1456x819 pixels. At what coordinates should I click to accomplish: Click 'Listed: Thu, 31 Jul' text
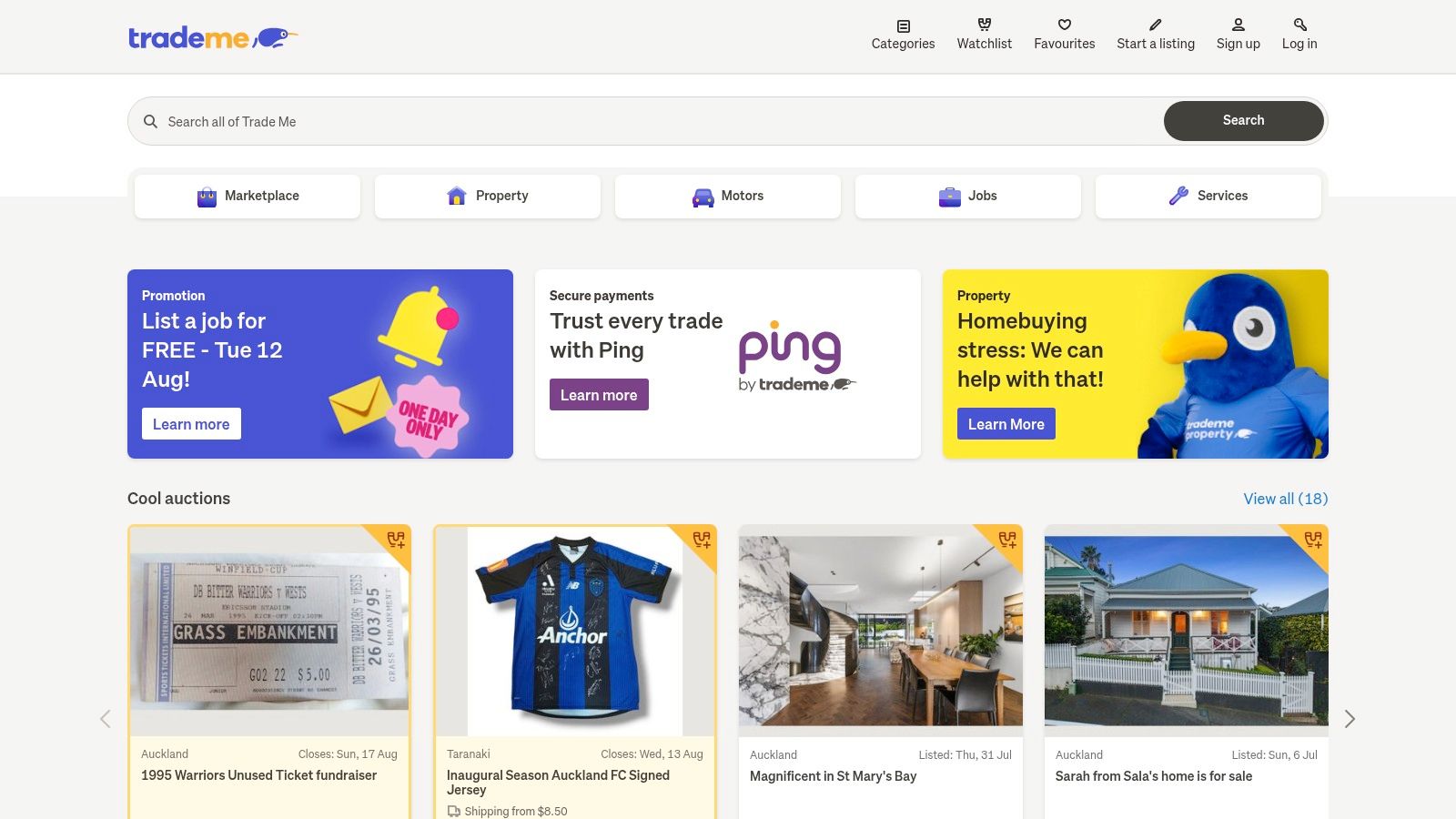(x=965, y=755)
